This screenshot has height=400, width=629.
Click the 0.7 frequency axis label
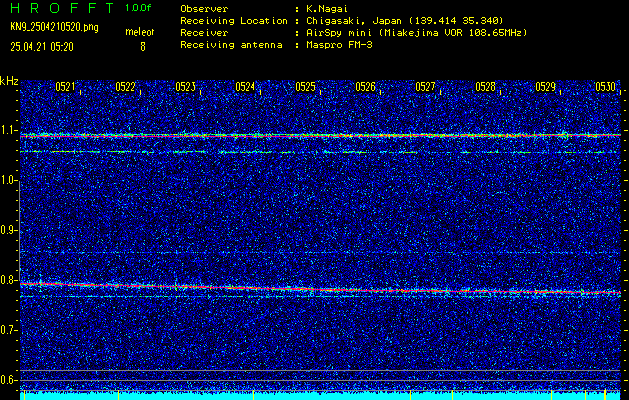click(x=9, y=330)
